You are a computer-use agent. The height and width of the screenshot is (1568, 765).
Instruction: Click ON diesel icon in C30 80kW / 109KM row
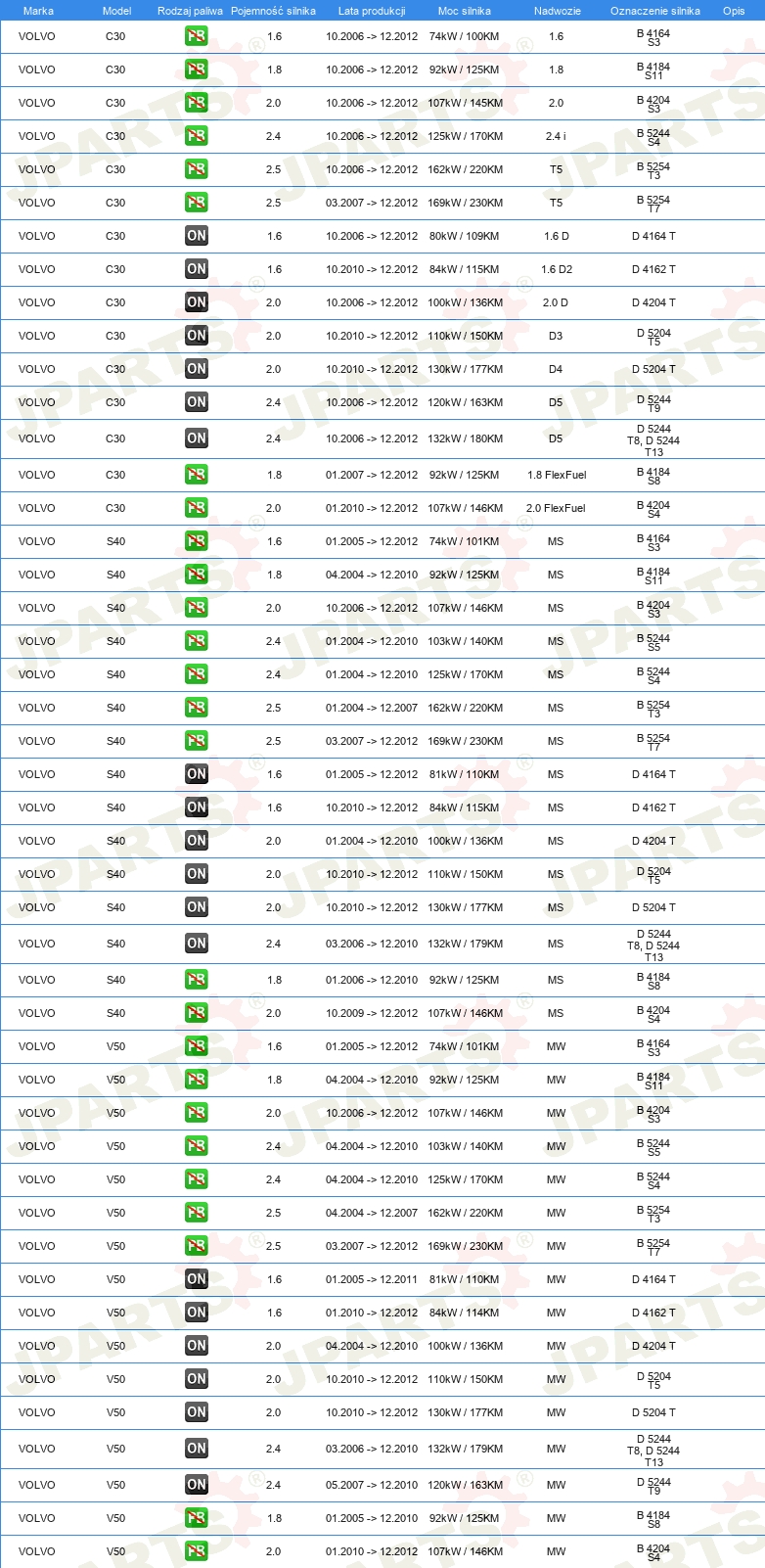pyautogui.click(x=197, y=236)
